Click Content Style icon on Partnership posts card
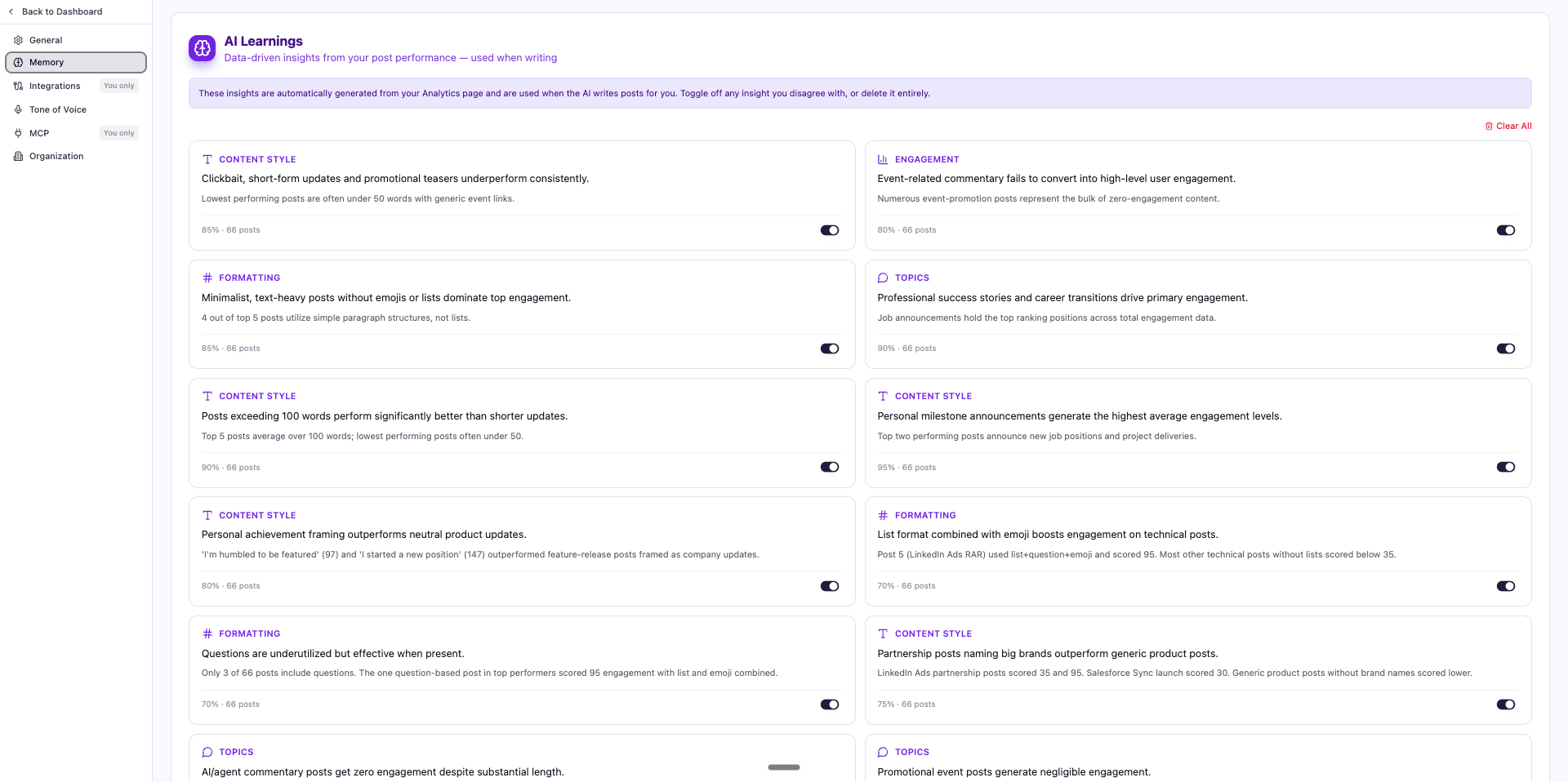The height and width of the screenshot is (782, 1568). coord(883,633)
